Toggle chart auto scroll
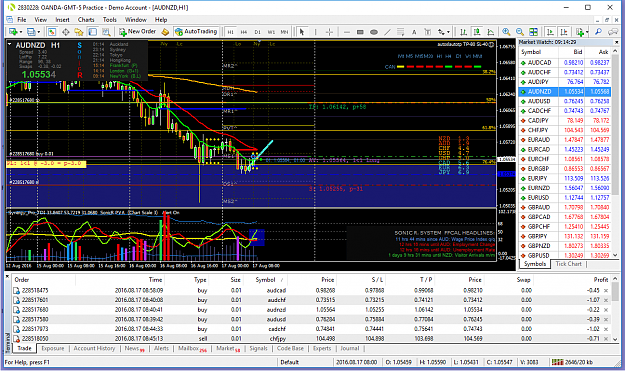Image resolution: width=625 pixels, height=371 pixels. click(x=550, y=32)
